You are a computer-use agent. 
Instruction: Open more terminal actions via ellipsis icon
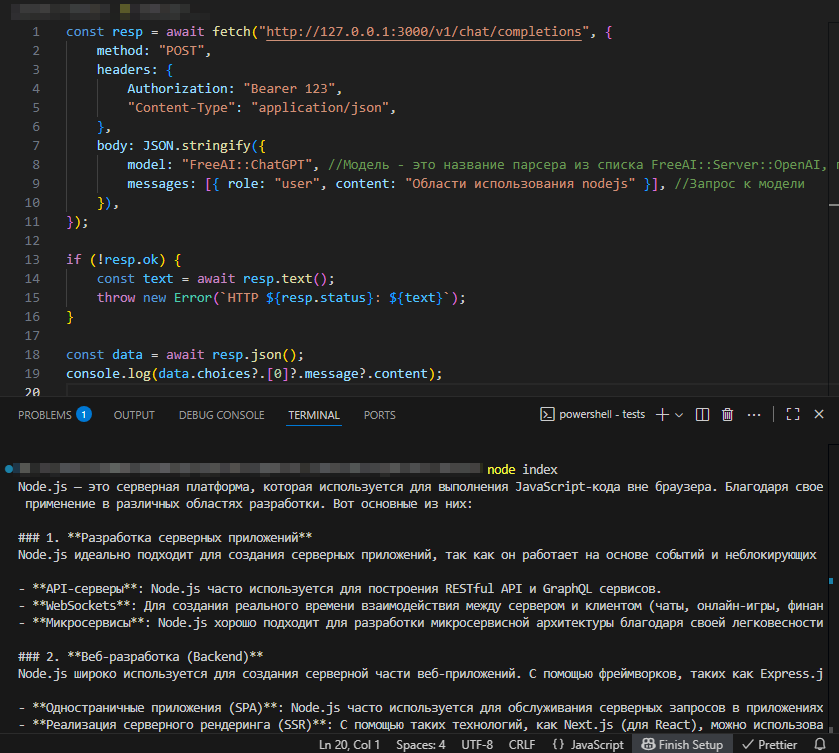[753, 413]
